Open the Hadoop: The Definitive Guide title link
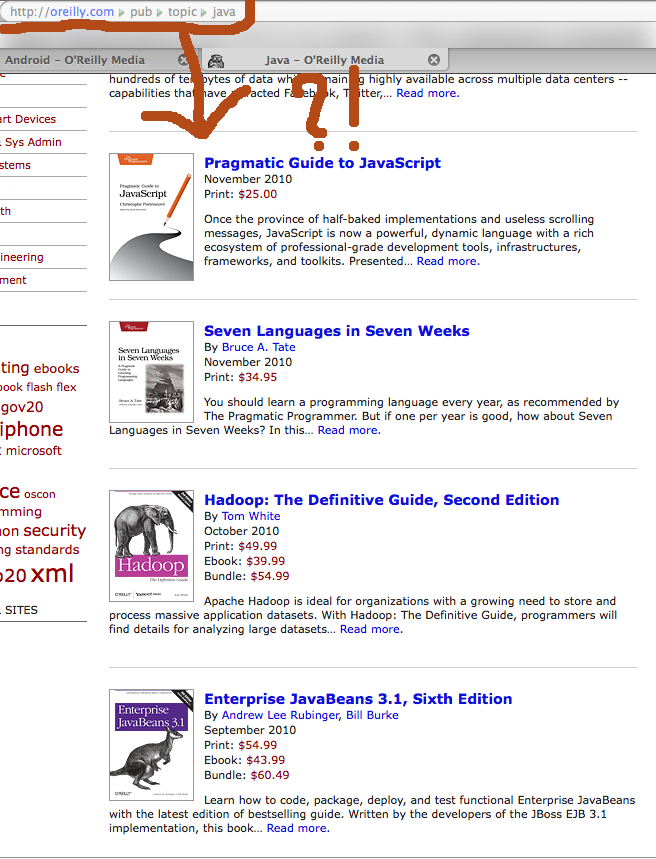 pos(381,500)
